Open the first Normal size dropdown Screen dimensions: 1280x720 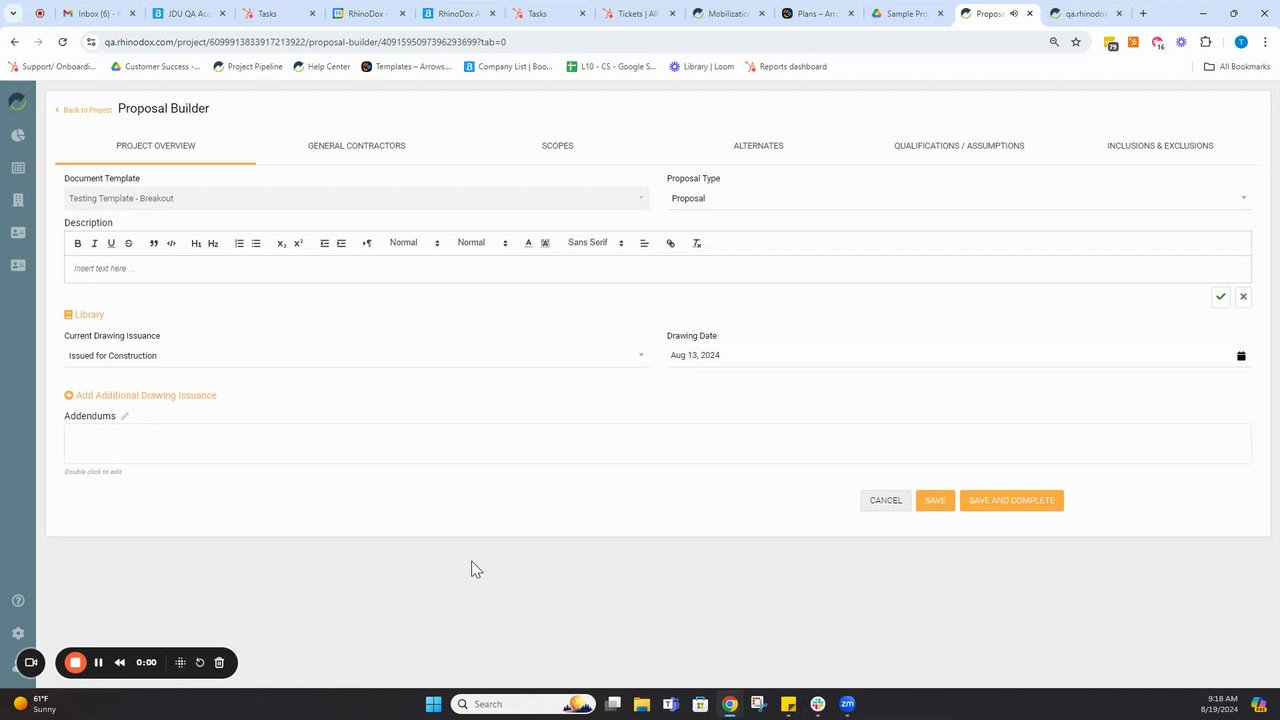pos(414,243)
